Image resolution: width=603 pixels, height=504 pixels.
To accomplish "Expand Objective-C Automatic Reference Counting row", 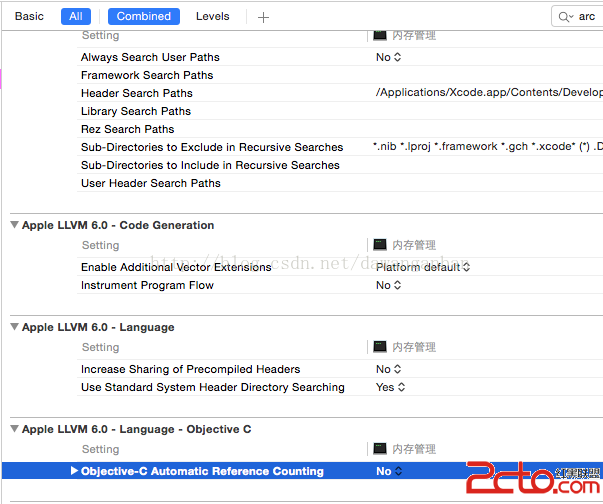I will (74, 471).
